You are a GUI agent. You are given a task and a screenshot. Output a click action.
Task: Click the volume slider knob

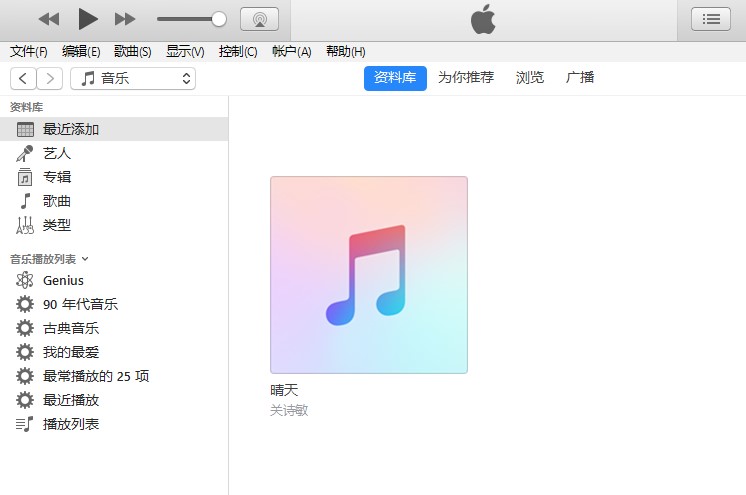219,20
